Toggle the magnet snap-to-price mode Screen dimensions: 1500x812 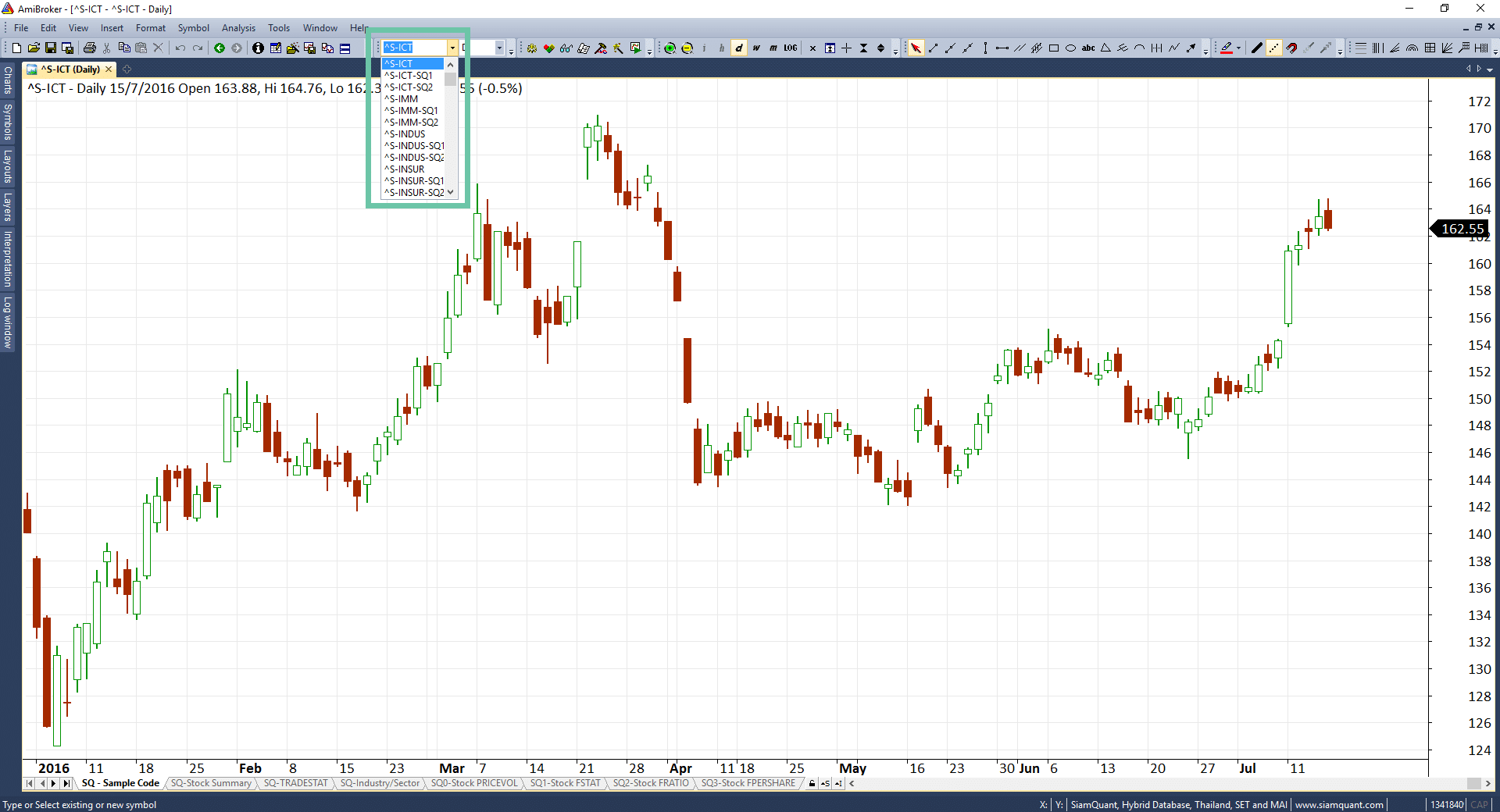pos(1291,48)
